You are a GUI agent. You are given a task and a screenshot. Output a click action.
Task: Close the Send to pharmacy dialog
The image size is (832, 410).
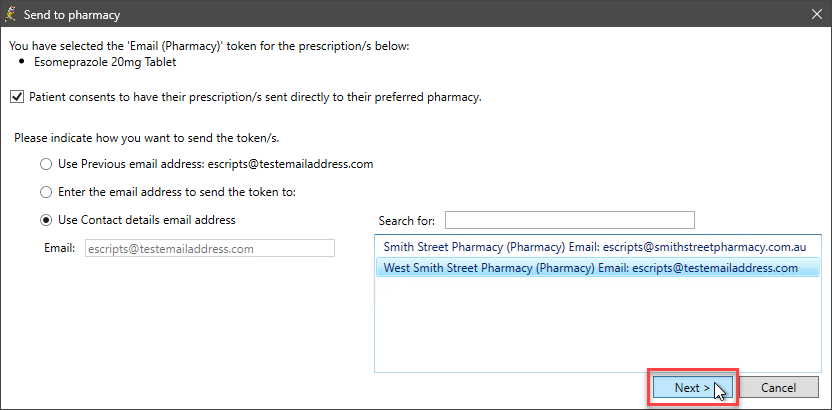(x=817, y=14)
